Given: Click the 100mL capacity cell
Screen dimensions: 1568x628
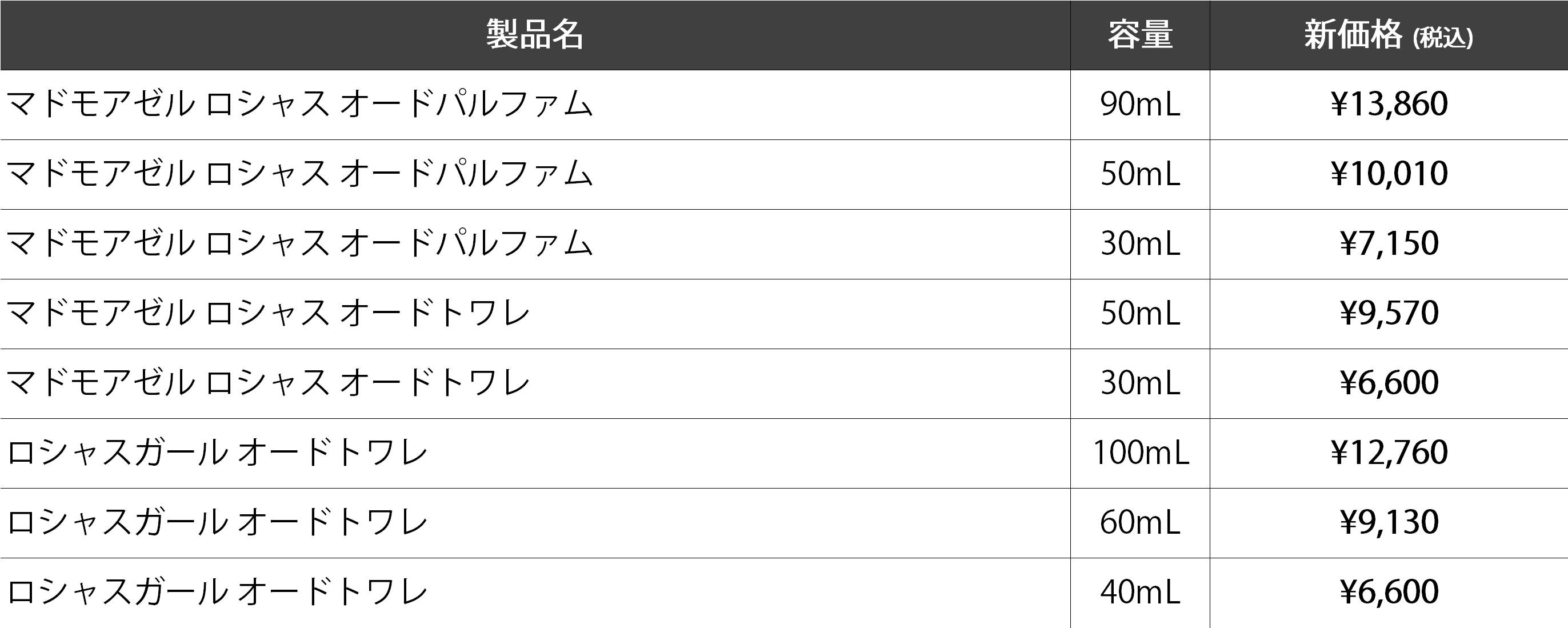Looking at the screenshot, I should [x=1140, y=453].
